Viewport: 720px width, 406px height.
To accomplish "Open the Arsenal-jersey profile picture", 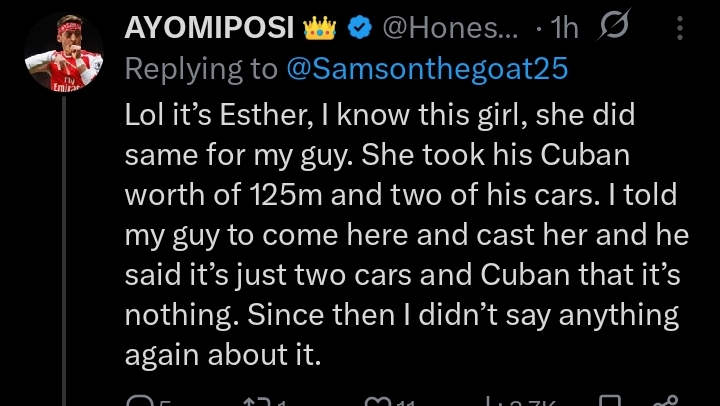I will coord(66,56).
